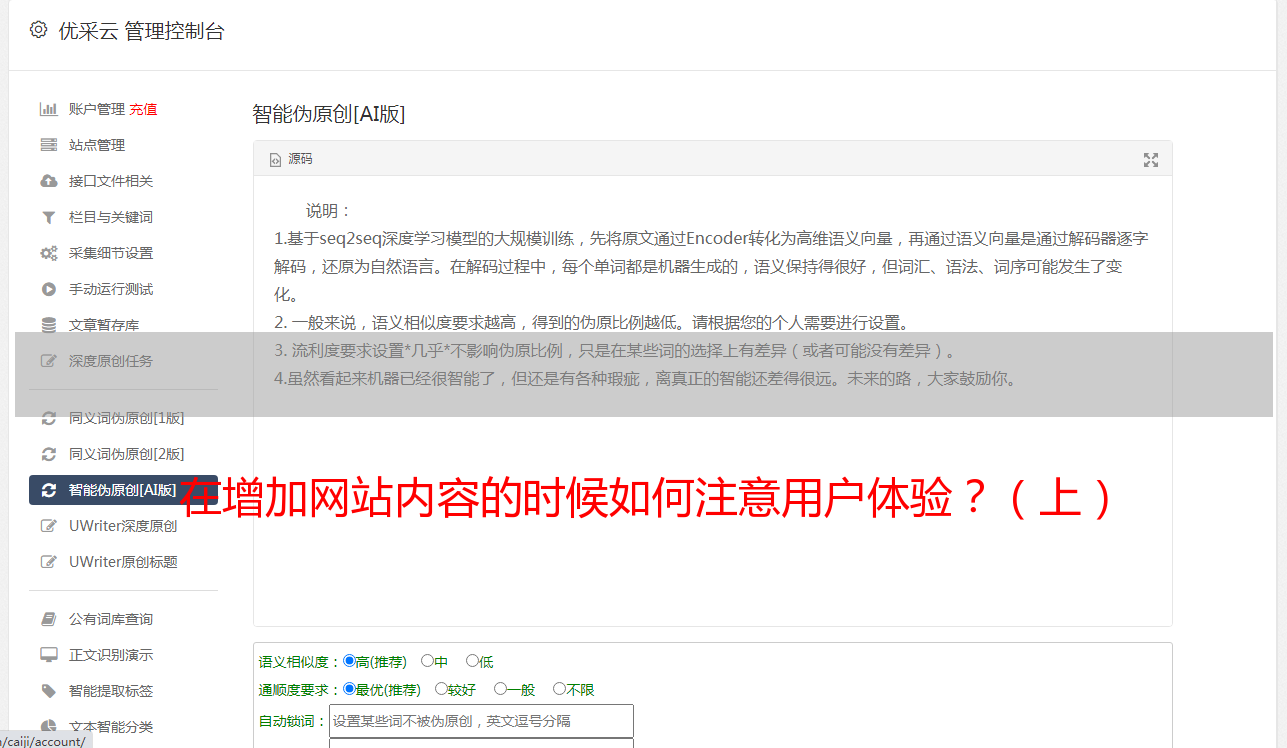Click the bar chart icon for 账户管理
This screenshot has width=1287, height=748.
tap(48, 109)
